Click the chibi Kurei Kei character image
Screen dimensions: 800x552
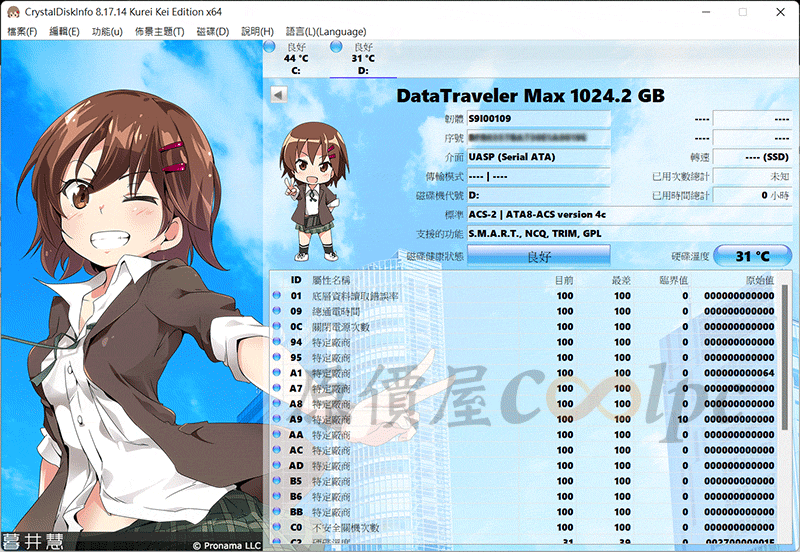pyautogui.click(x=313, y=192)
